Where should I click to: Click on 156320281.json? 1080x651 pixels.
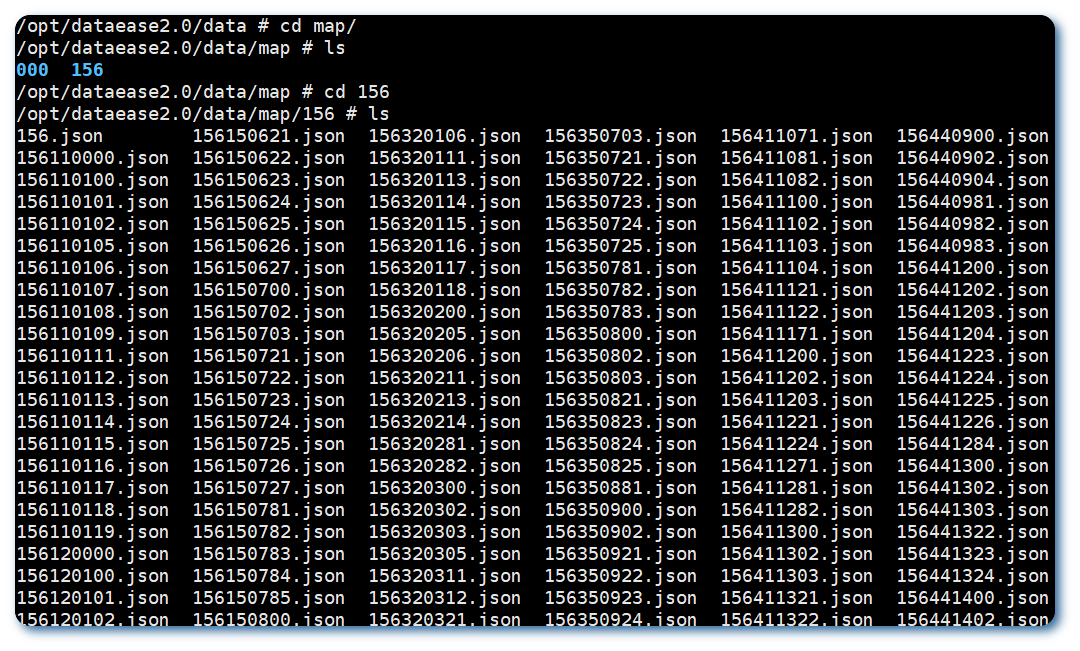(x=445, y=444)
